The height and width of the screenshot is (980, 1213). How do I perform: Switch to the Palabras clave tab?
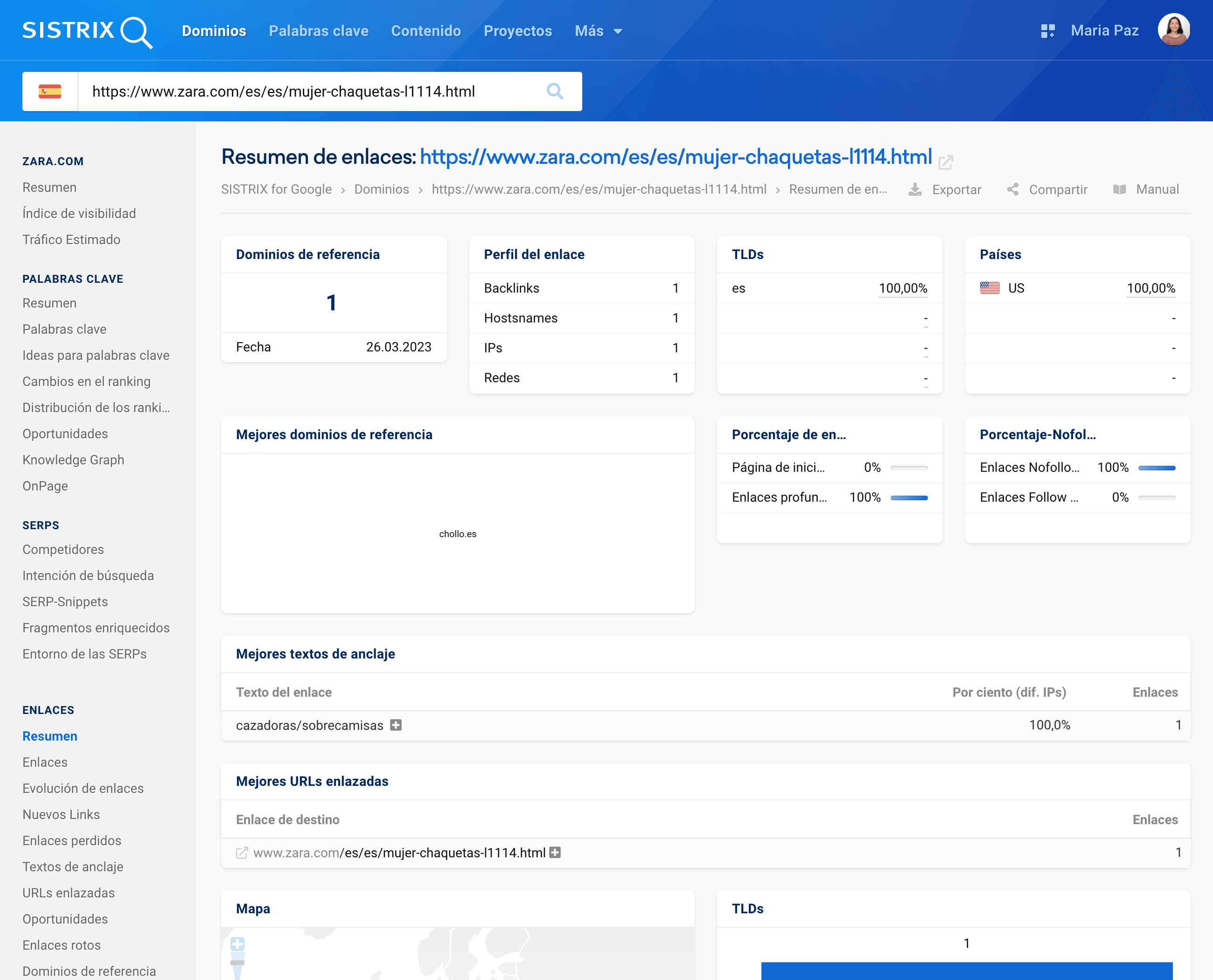click(x=318, y=31)
